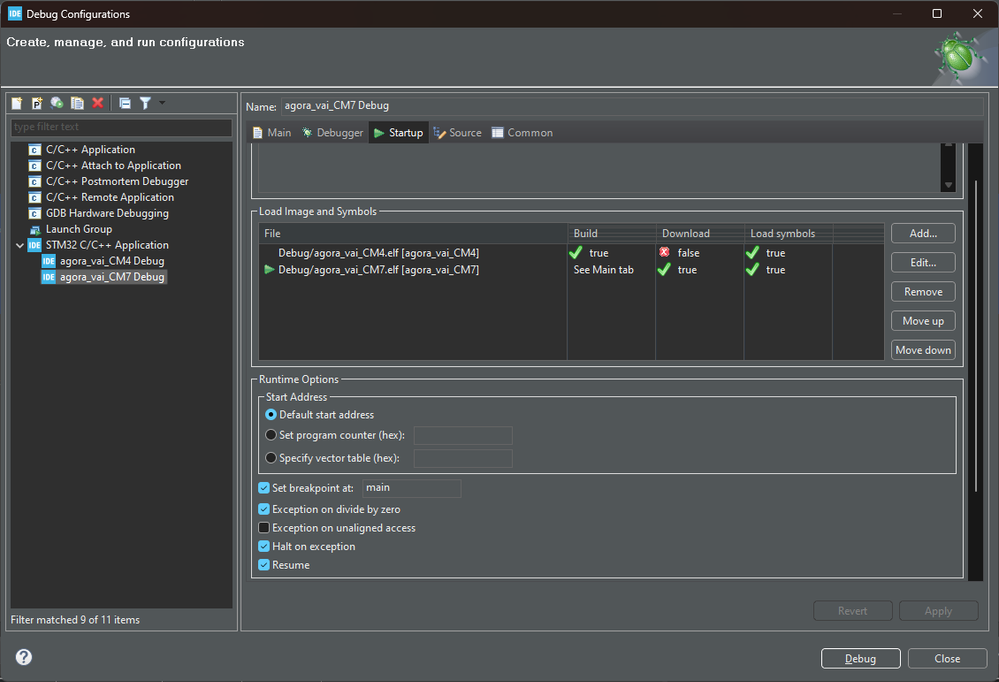Duplicate the selected launch configuration
The image size is (999, 682).
(x=77, y=102)
